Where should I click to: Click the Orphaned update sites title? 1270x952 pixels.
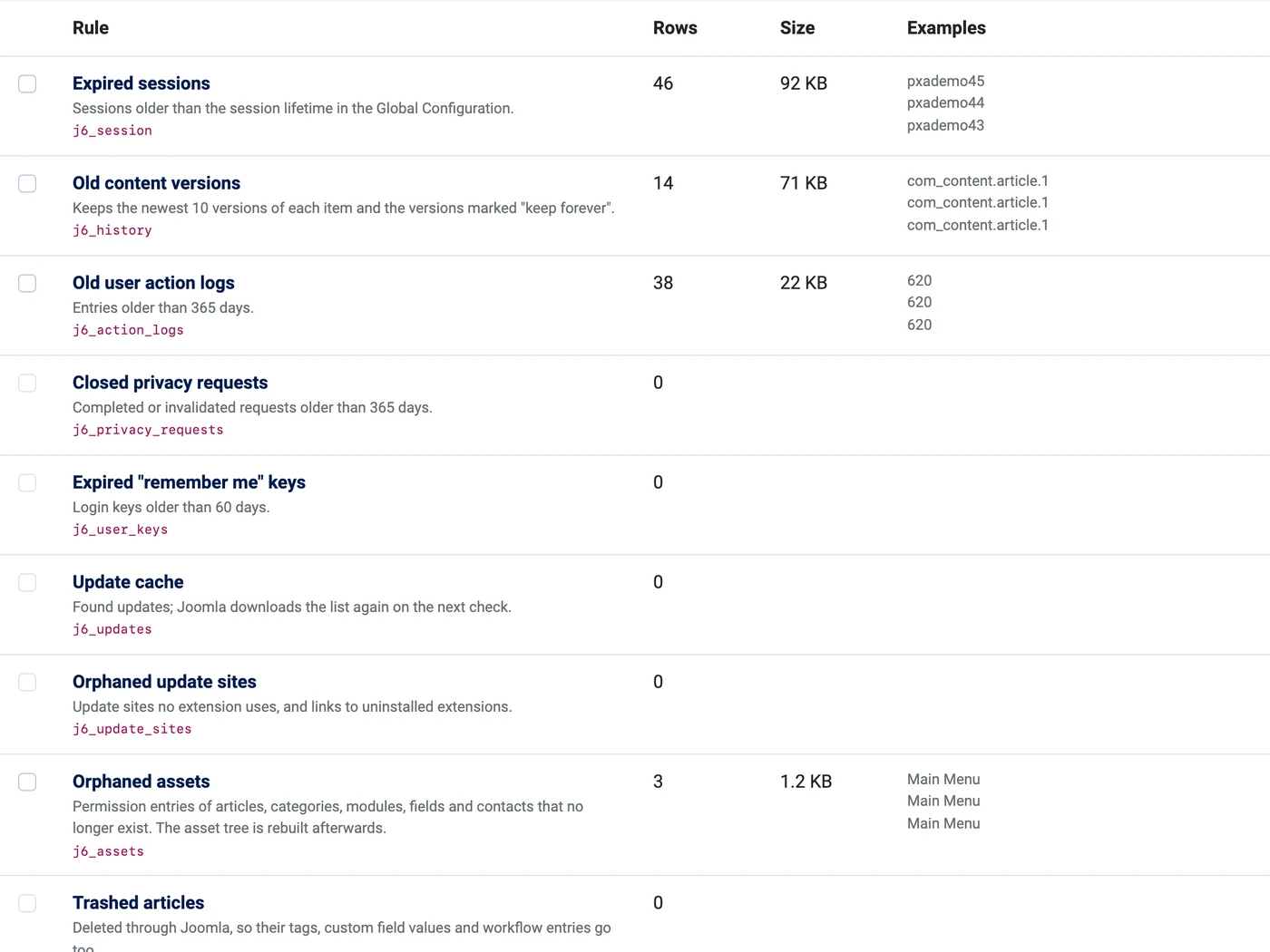click(x=164, y=682)
